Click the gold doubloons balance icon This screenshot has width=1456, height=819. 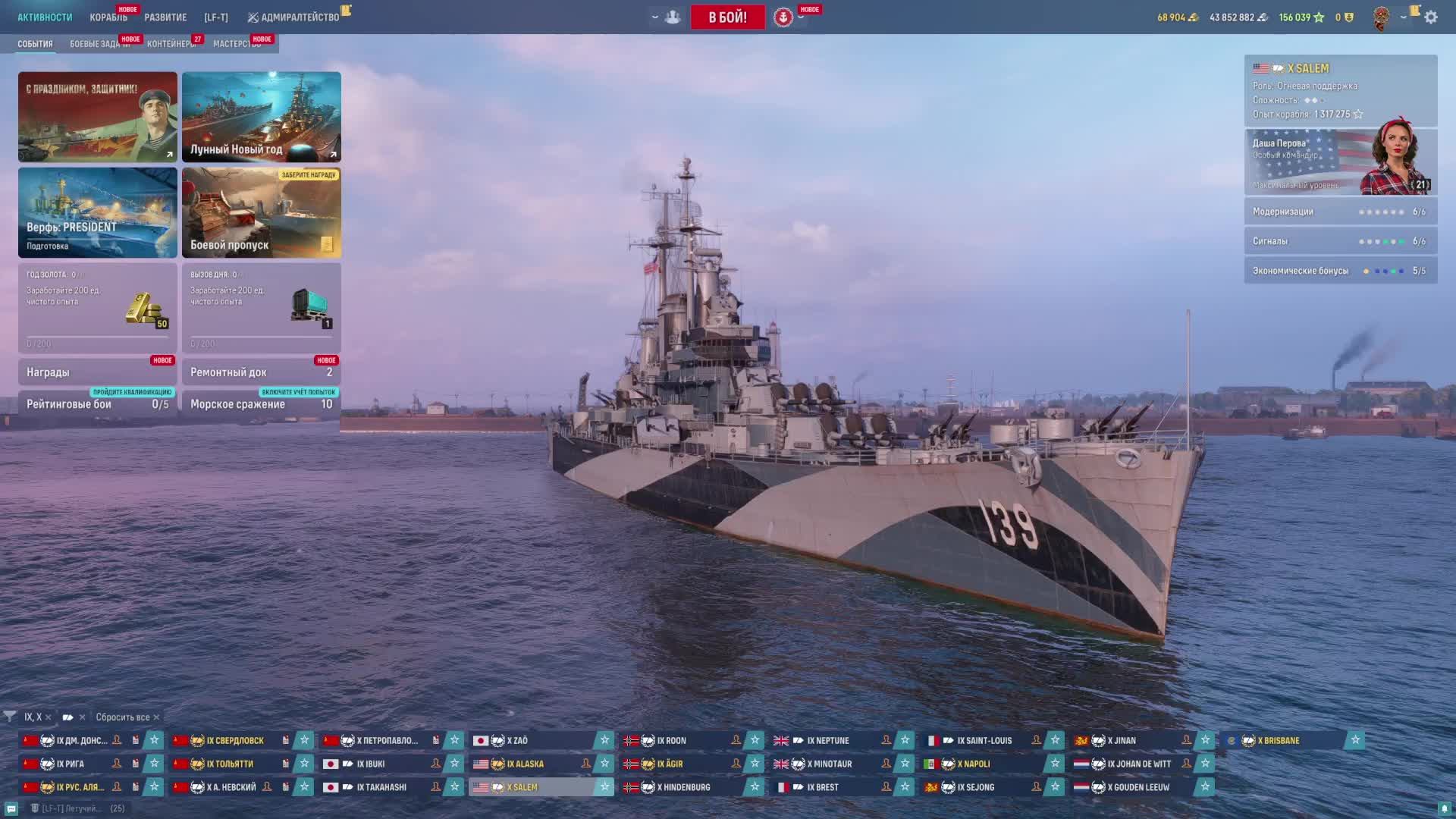point(1193,17)
